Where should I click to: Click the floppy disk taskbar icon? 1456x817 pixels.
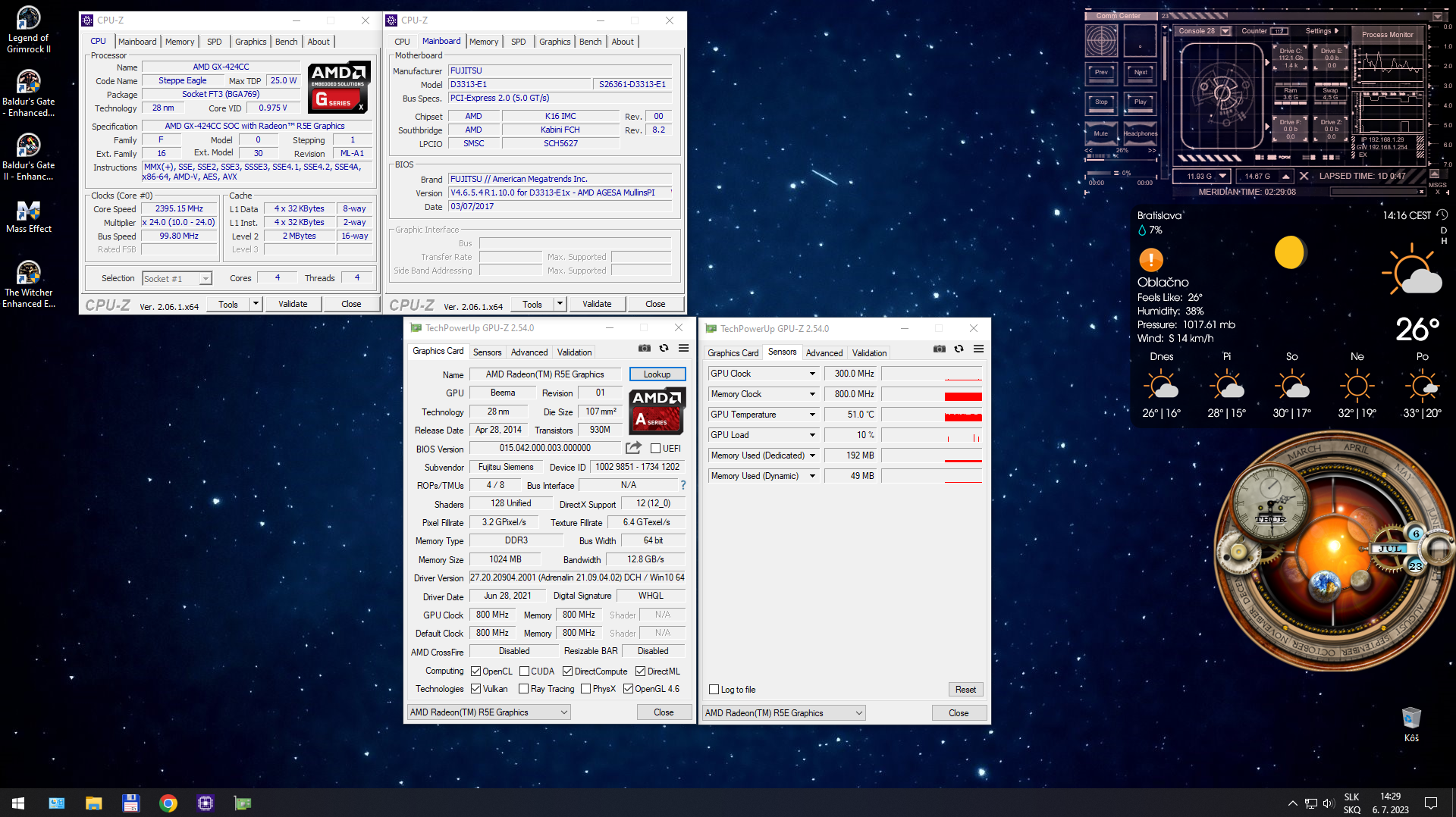pyautogui.click(x=131, y=803)
